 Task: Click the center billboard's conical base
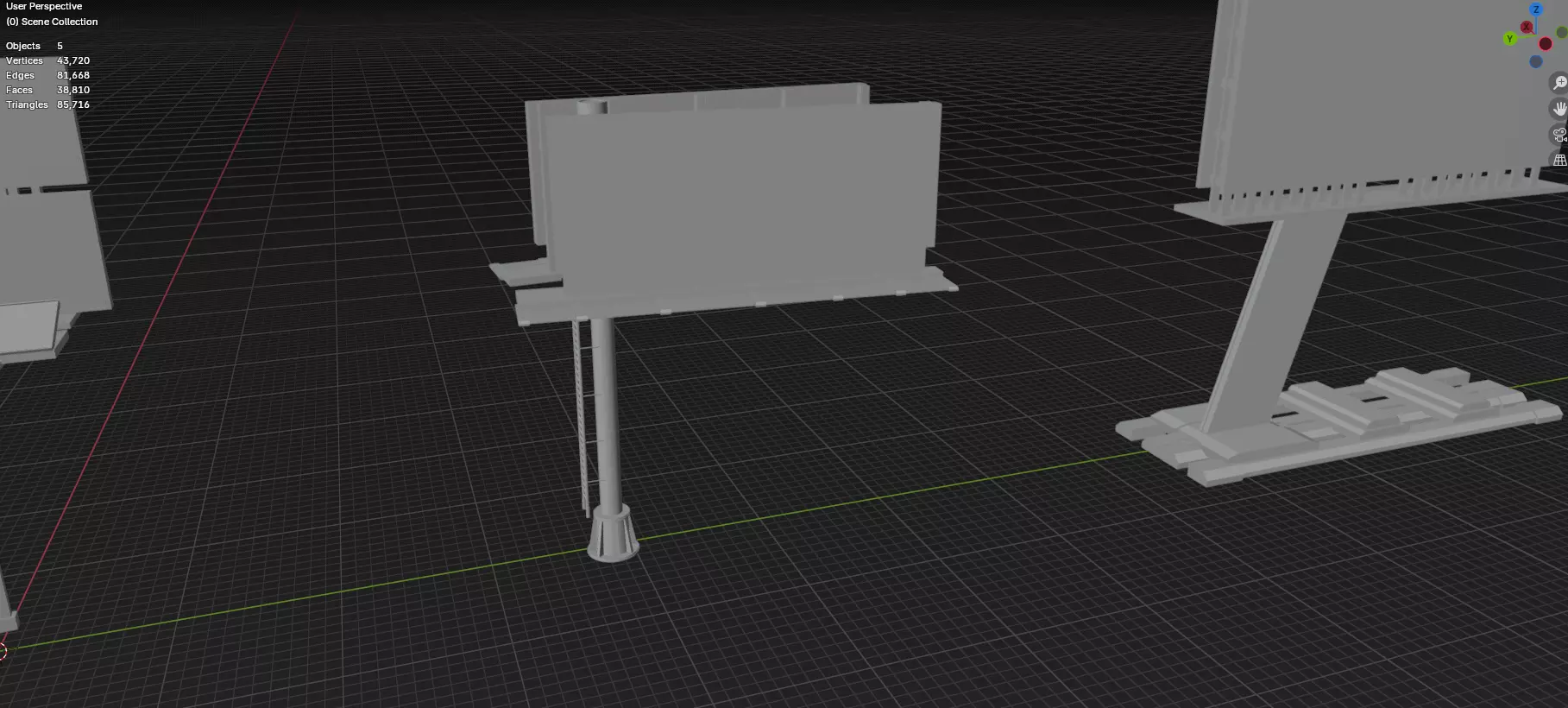pos(613,535)
